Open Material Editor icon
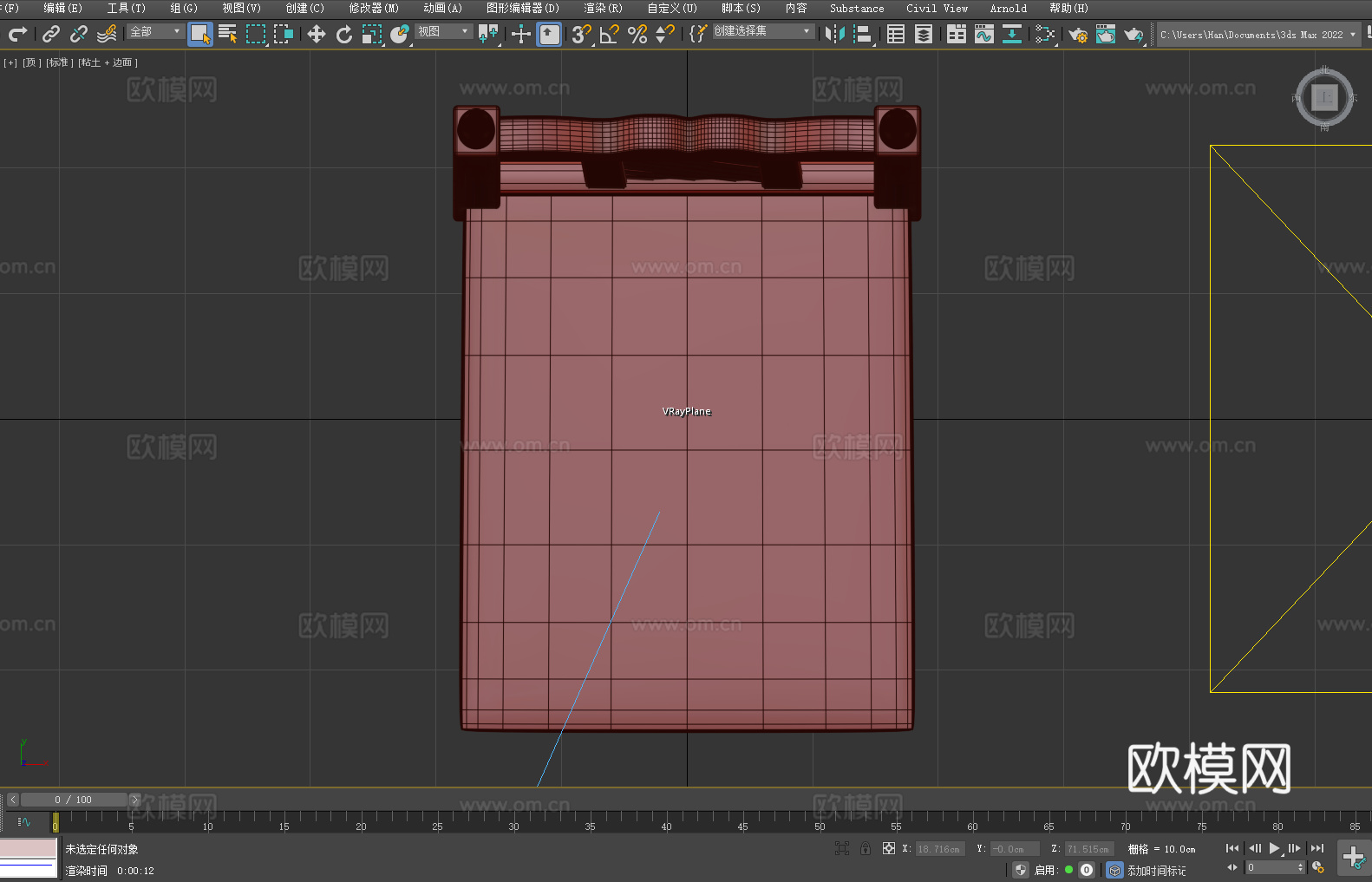This screenshot has height=882, width=1372. [1045, 34]
